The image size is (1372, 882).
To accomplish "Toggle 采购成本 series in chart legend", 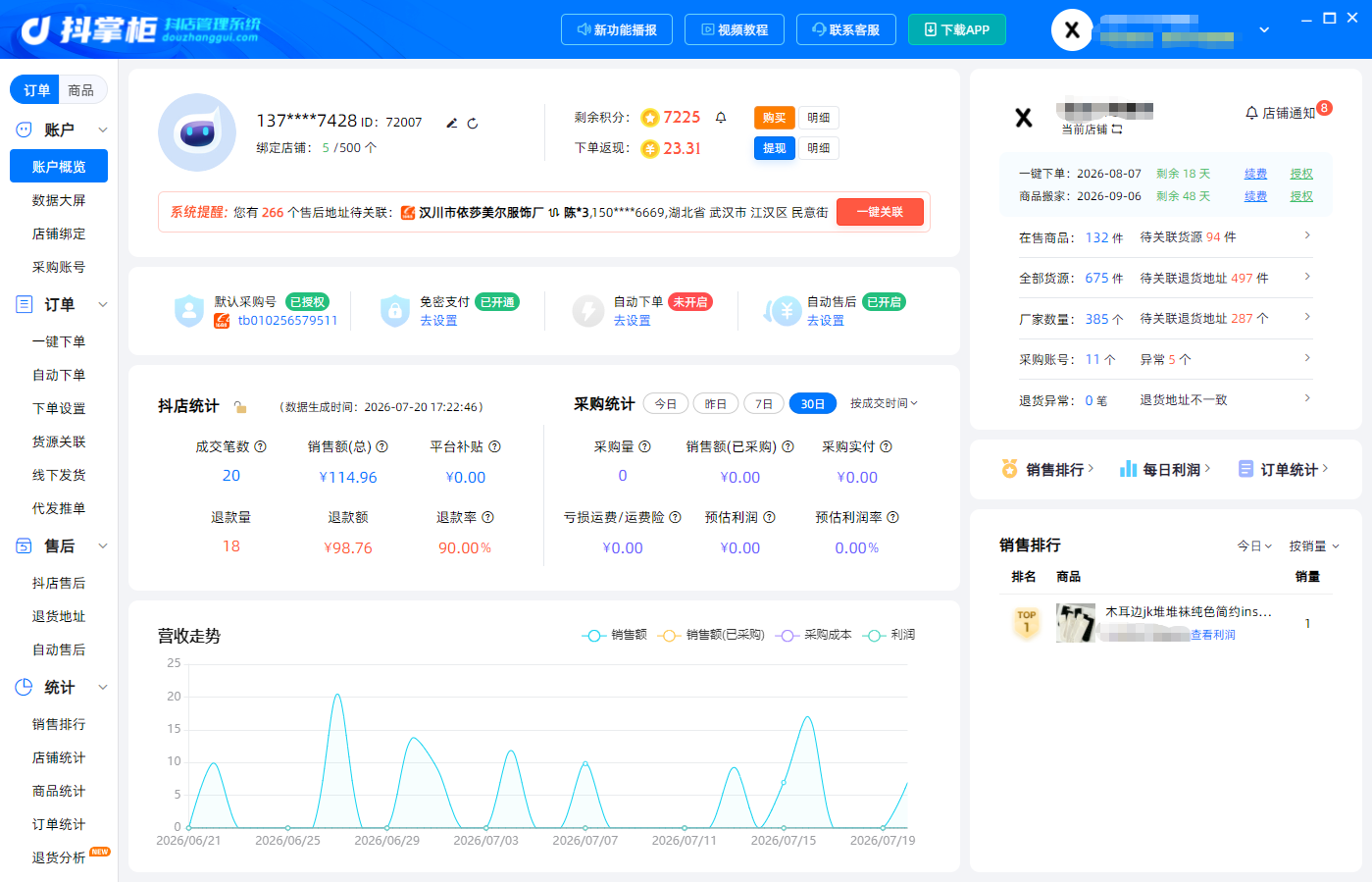I will click(x=814, y=635).
